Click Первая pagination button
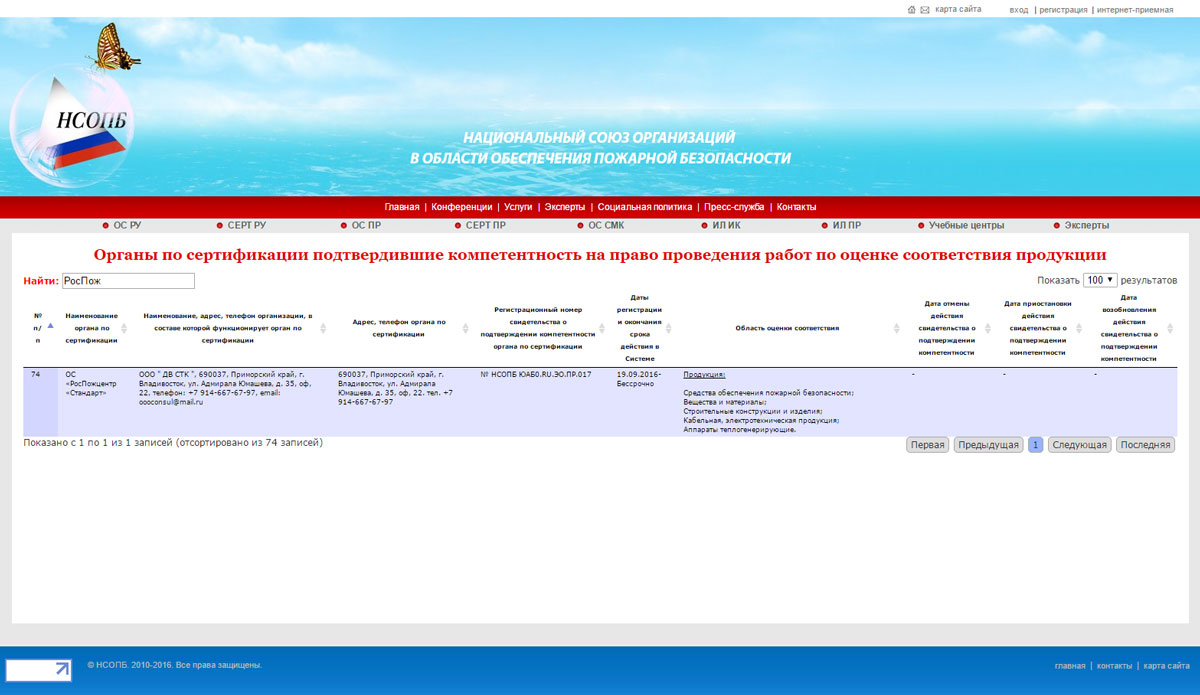The width and height of the screenshot is (1200, 695). pyautogui.click(x=928, y=445)
